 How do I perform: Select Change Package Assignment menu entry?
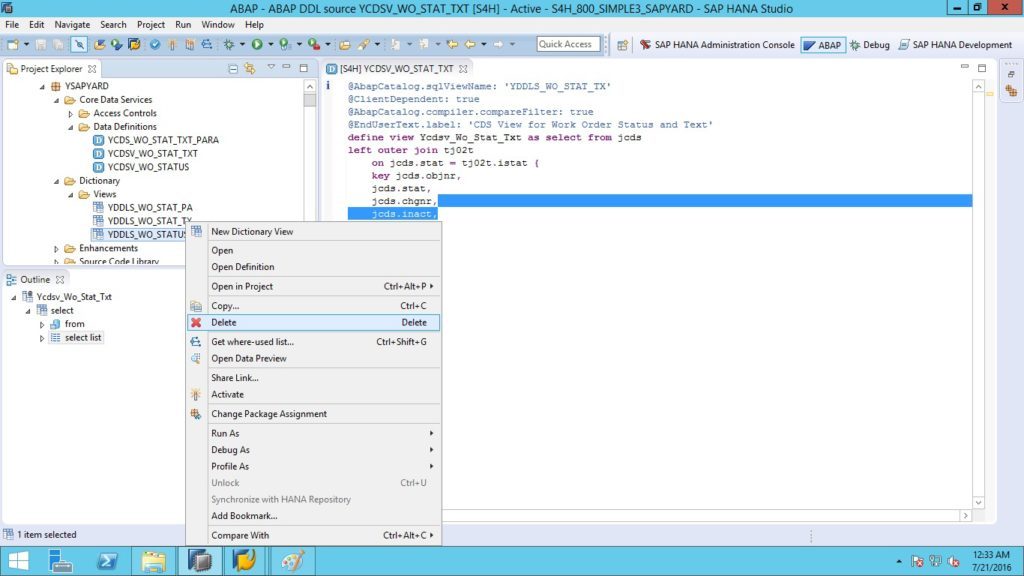click(313, 414)
